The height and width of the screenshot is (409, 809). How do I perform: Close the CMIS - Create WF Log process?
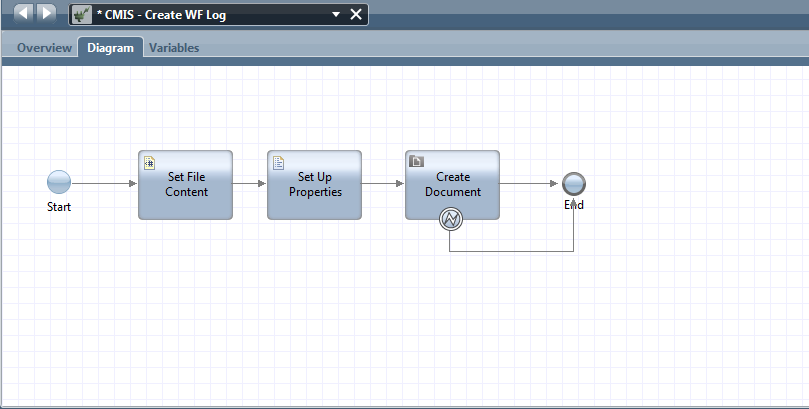click(356, 14)
